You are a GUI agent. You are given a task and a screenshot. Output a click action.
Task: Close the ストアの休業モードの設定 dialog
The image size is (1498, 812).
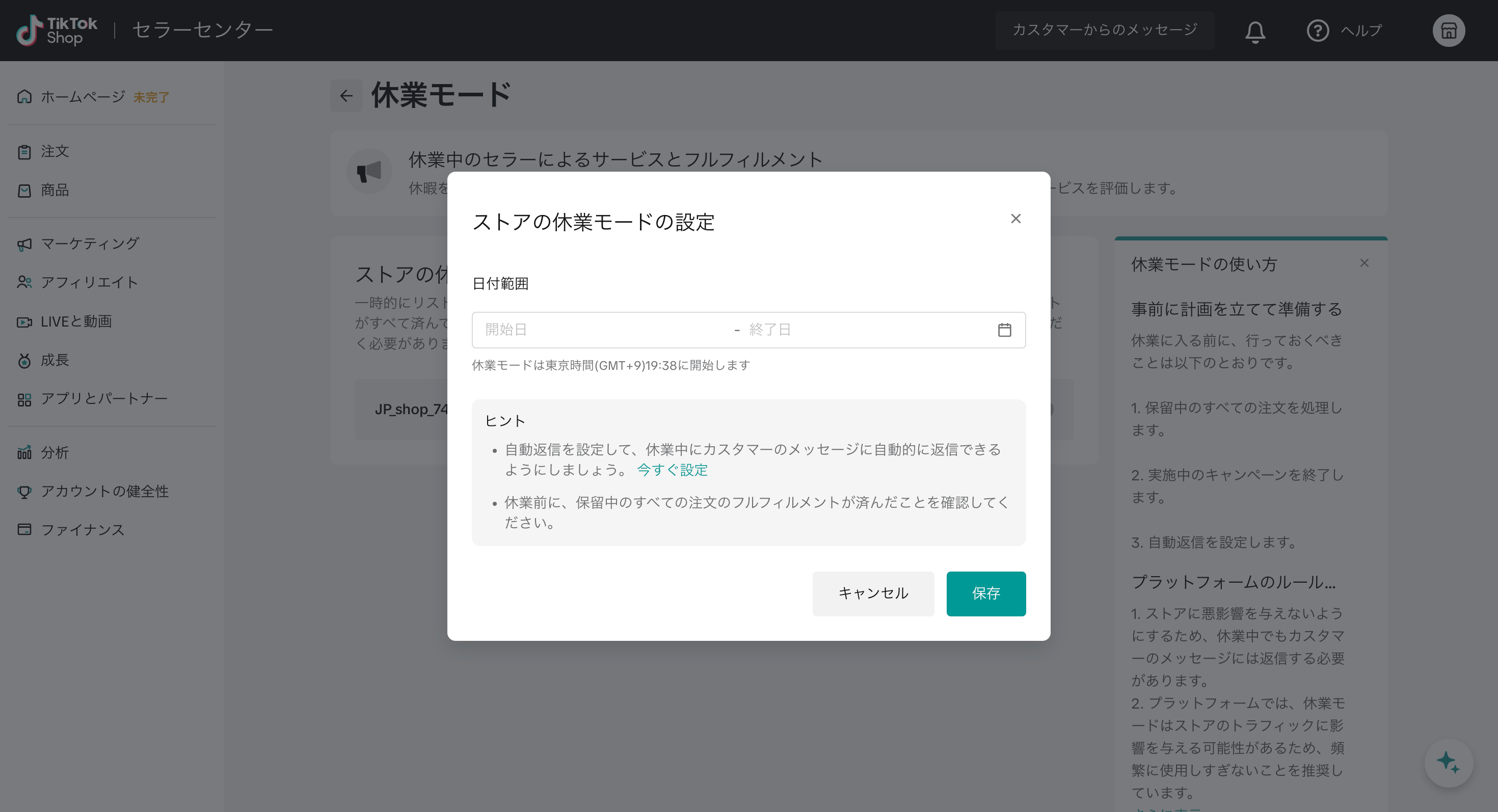[x=1015, y=219]
